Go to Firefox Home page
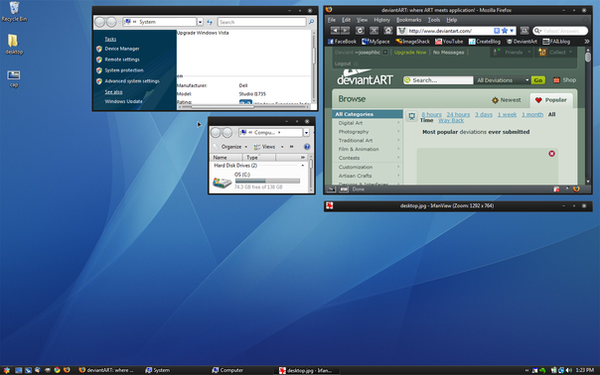This screenshot has width=600, height=375. click(x=388, y=31)
